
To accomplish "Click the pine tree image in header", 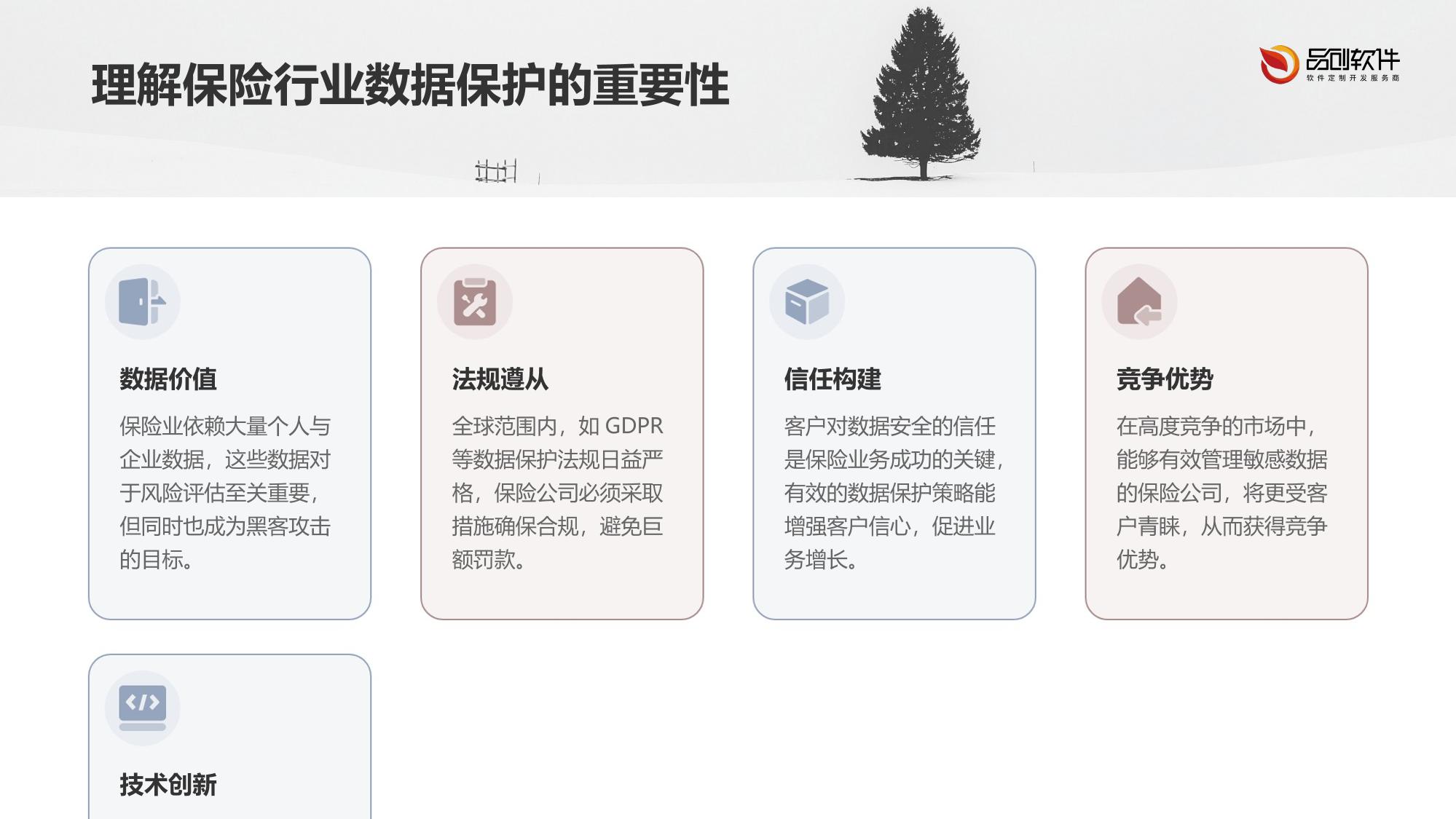I will [922, 93].
